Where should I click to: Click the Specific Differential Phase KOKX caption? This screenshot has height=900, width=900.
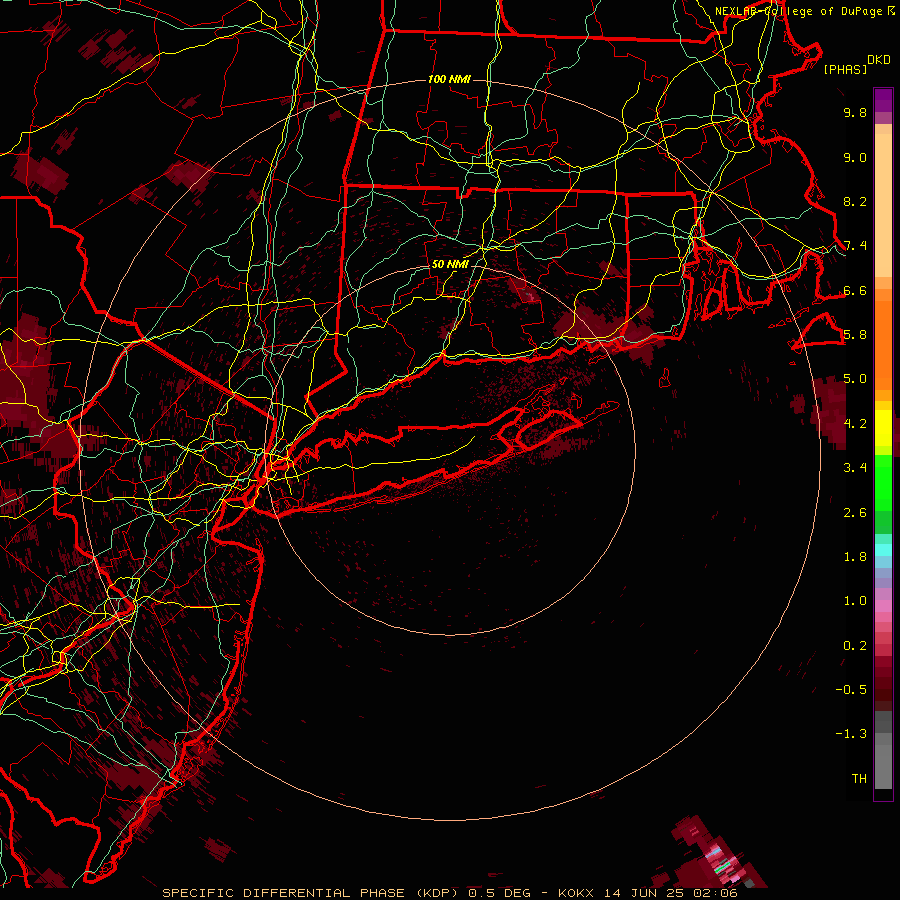pos(449,893)
